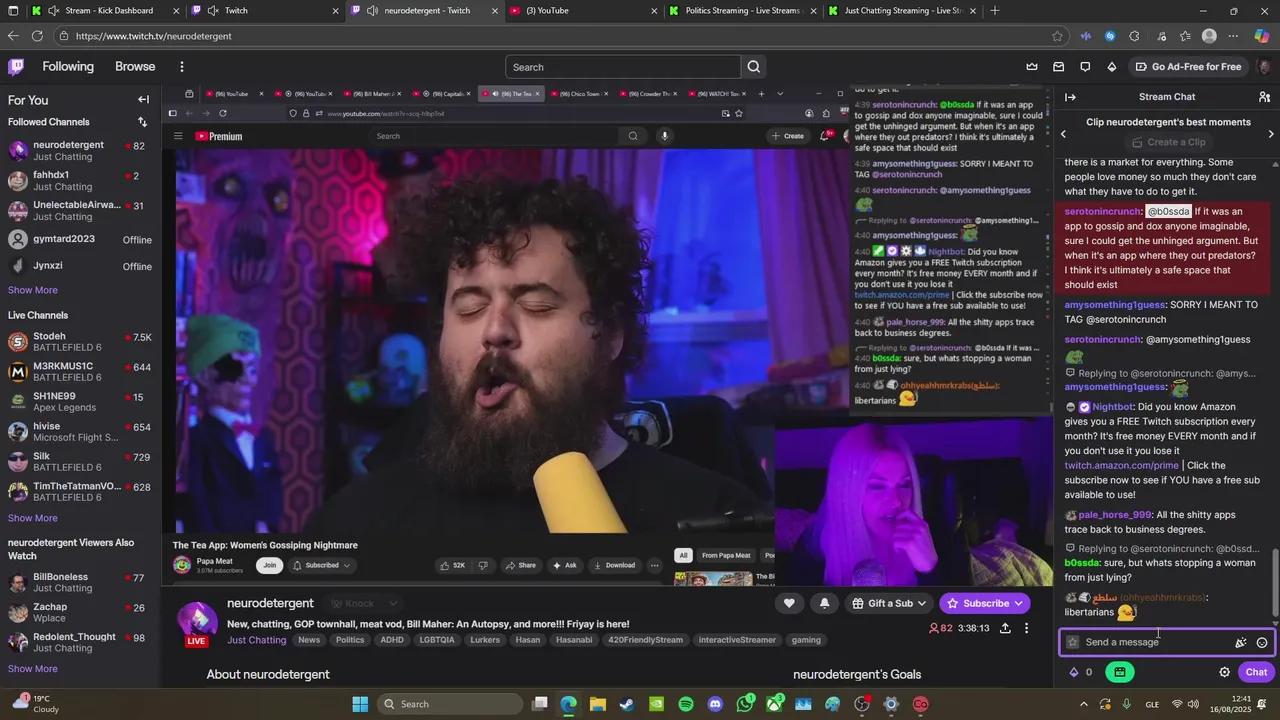Open Discord from the taskbar
Image resolution: width=1280 pixels, height=720 pixels.
715,704
